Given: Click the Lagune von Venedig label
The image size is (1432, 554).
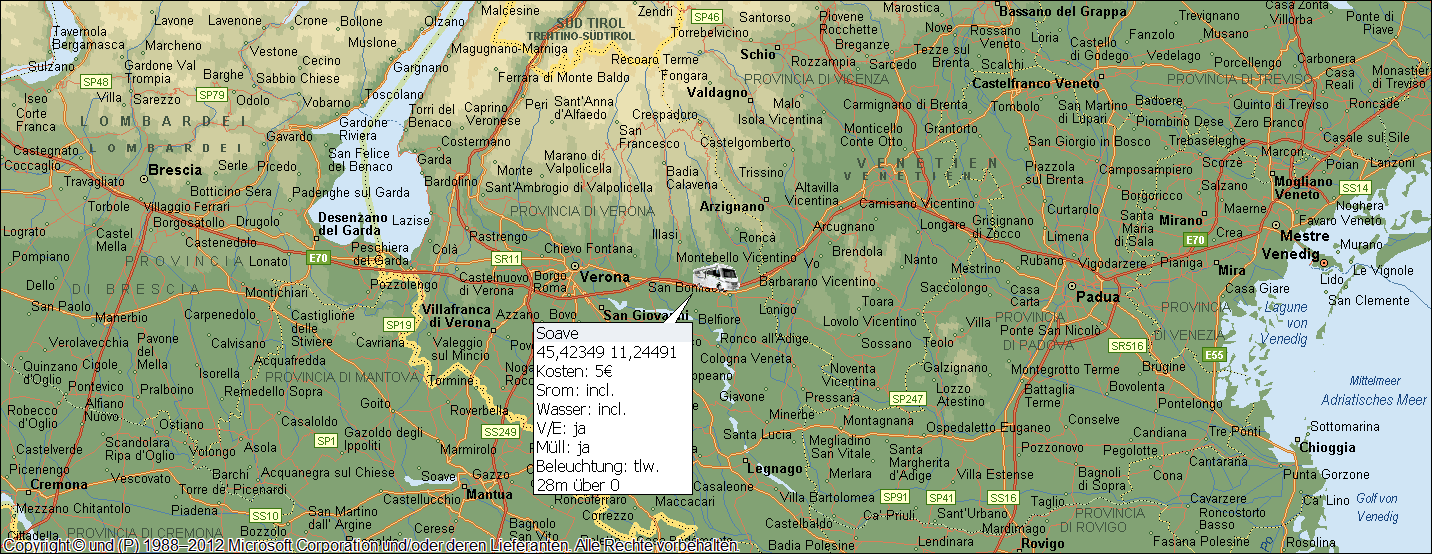Looking at the screenshot, I should (1286, 323).
